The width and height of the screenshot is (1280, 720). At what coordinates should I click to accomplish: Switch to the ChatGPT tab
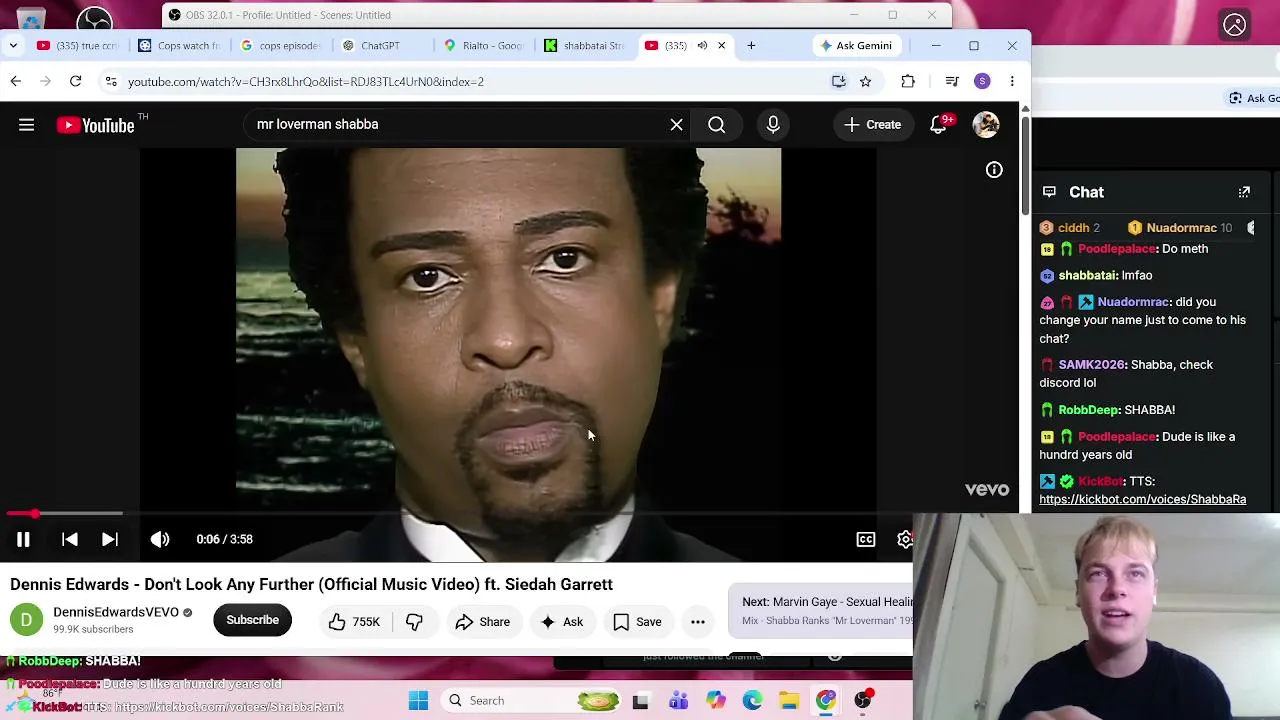click(382, 46)
